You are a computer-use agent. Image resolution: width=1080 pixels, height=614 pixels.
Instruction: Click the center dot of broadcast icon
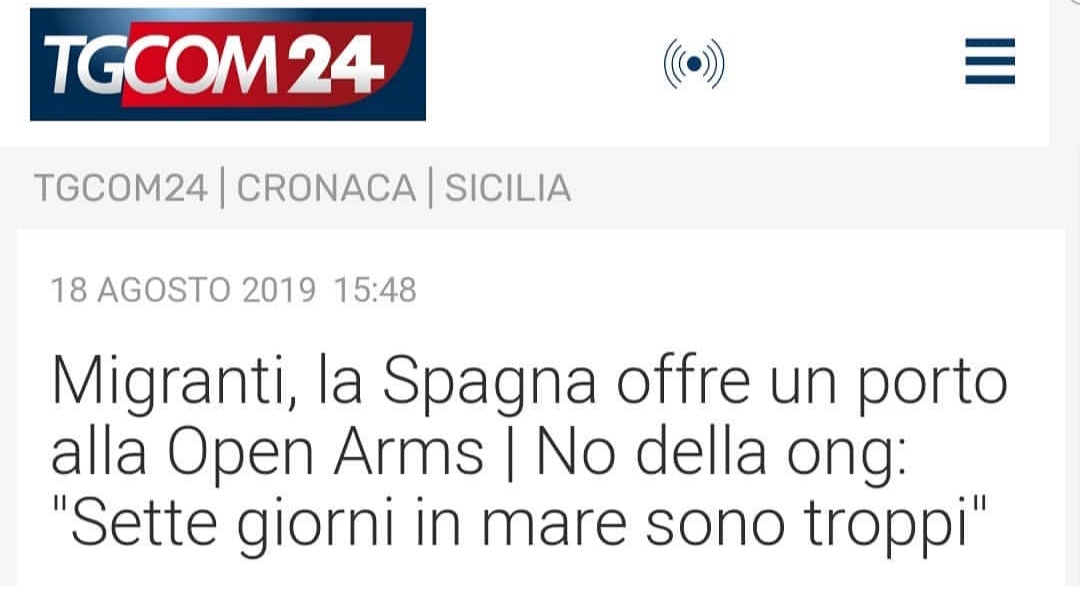(694, 63)
